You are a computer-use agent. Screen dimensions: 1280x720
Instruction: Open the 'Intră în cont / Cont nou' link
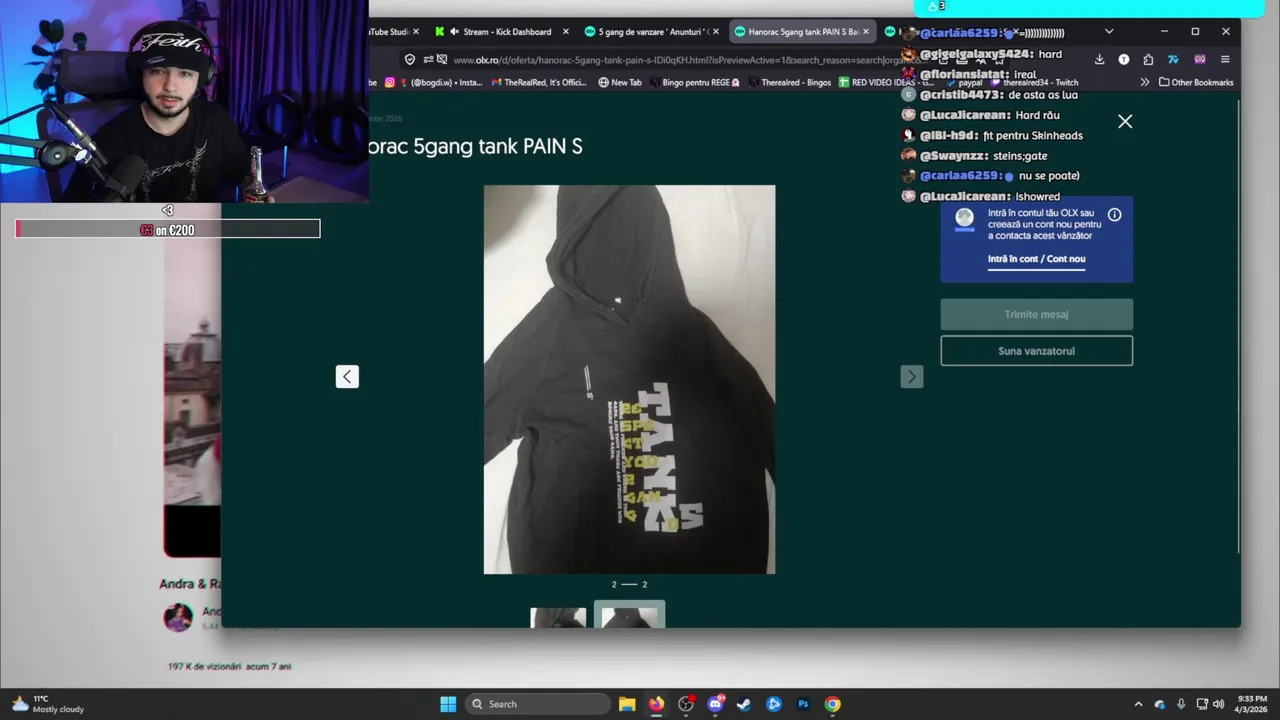[1036, 259]
